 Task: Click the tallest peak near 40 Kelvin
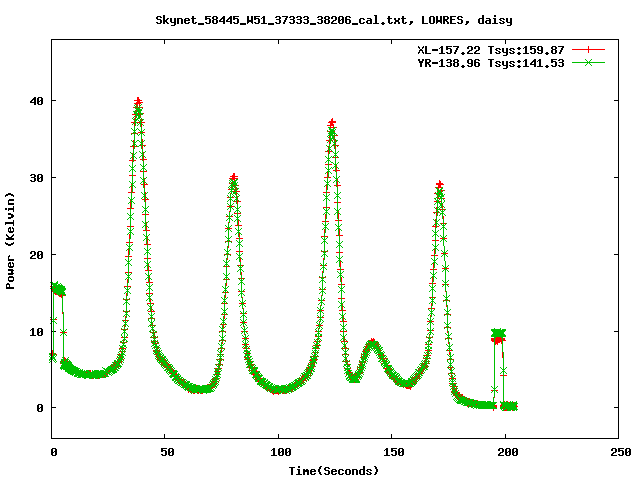(x=138, y=101)
